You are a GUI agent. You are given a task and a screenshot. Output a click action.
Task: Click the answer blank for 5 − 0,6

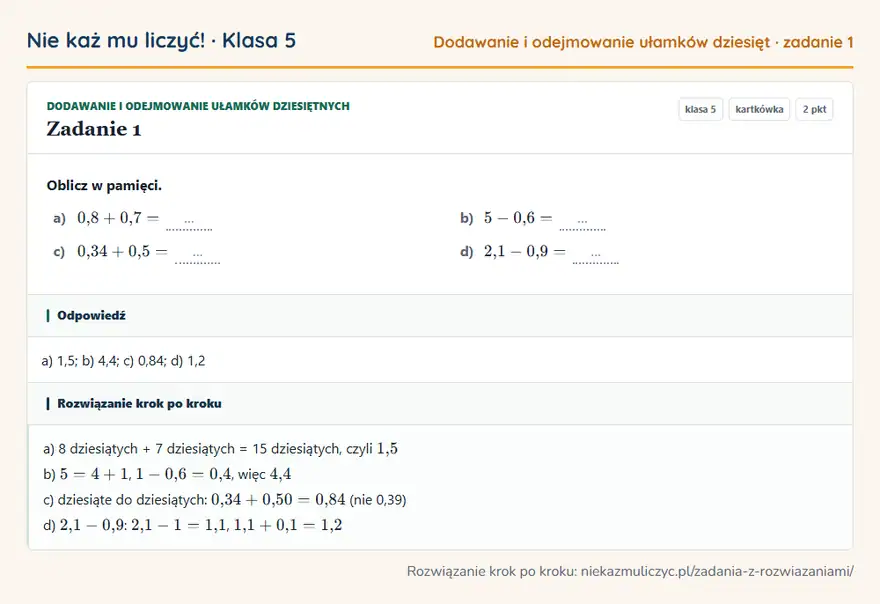pyautogui.click(x=583, y=222)
